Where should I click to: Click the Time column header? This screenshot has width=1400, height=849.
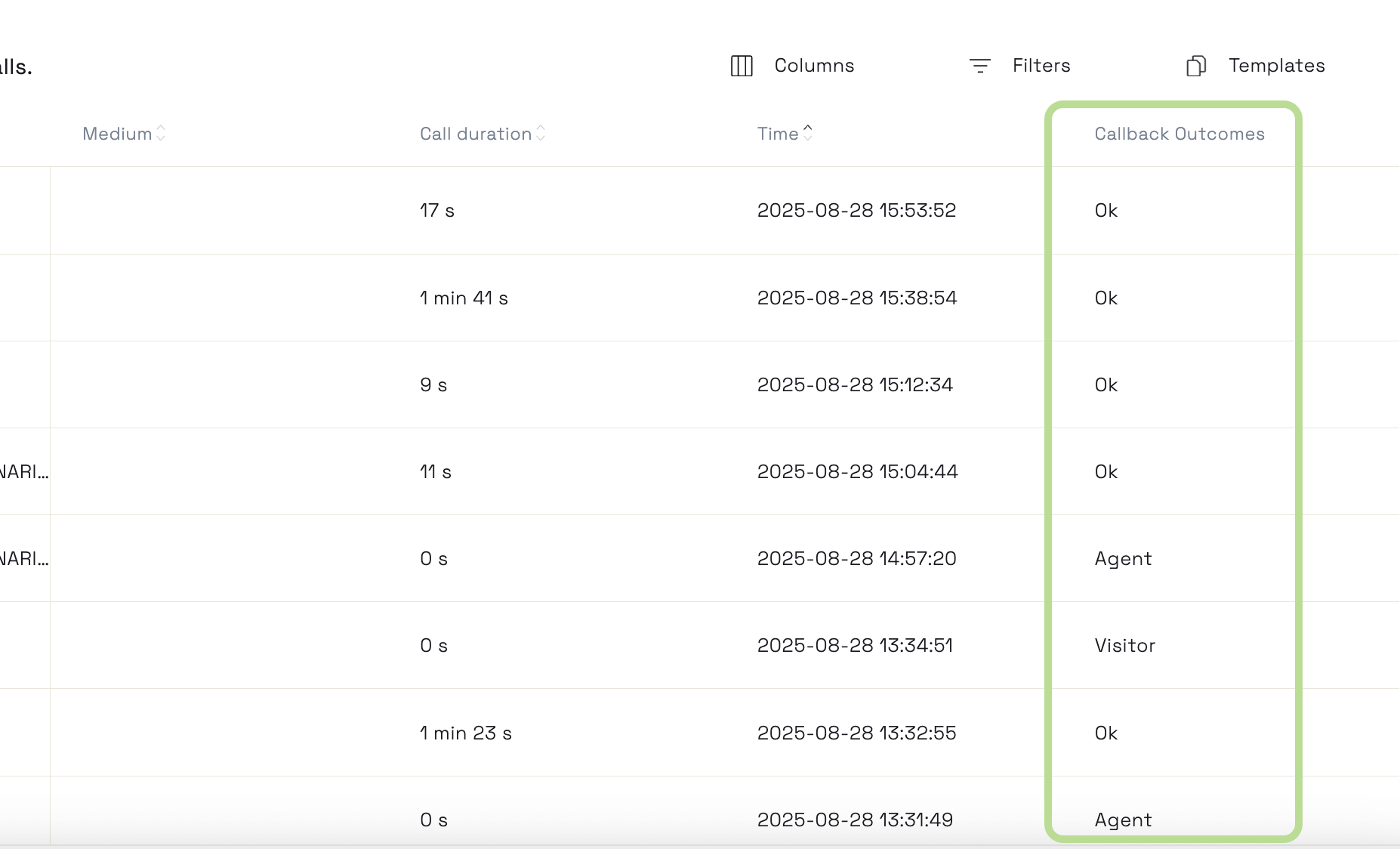coord(778,134)
